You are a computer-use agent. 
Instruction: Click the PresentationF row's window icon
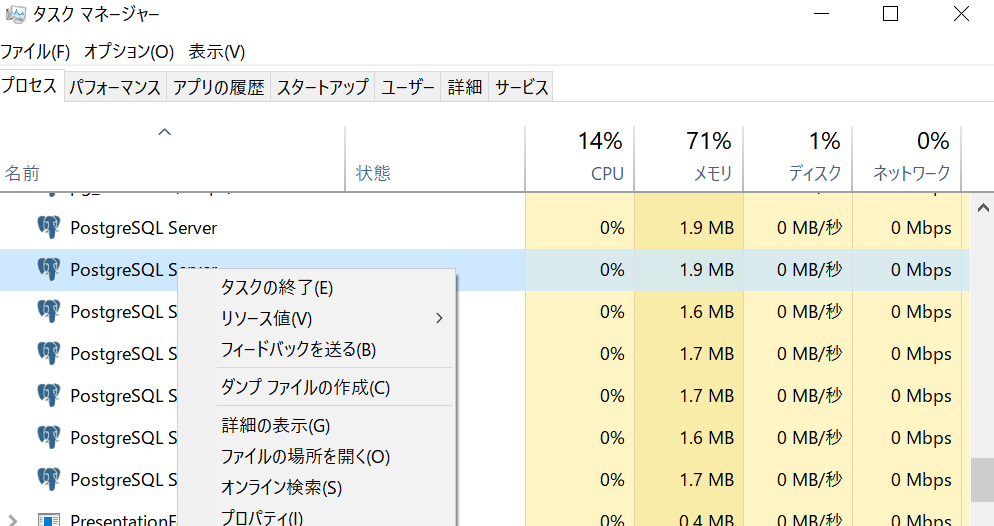tap(49, 520)
